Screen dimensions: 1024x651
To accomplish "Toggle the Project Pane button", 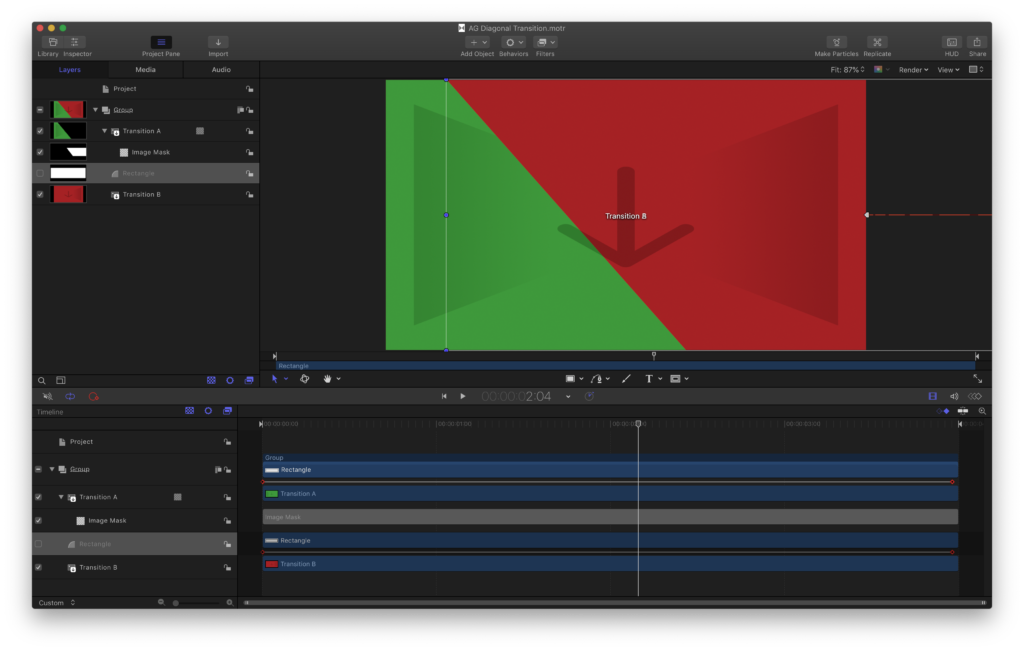I will pyautogui.click(x=161, y=42).
